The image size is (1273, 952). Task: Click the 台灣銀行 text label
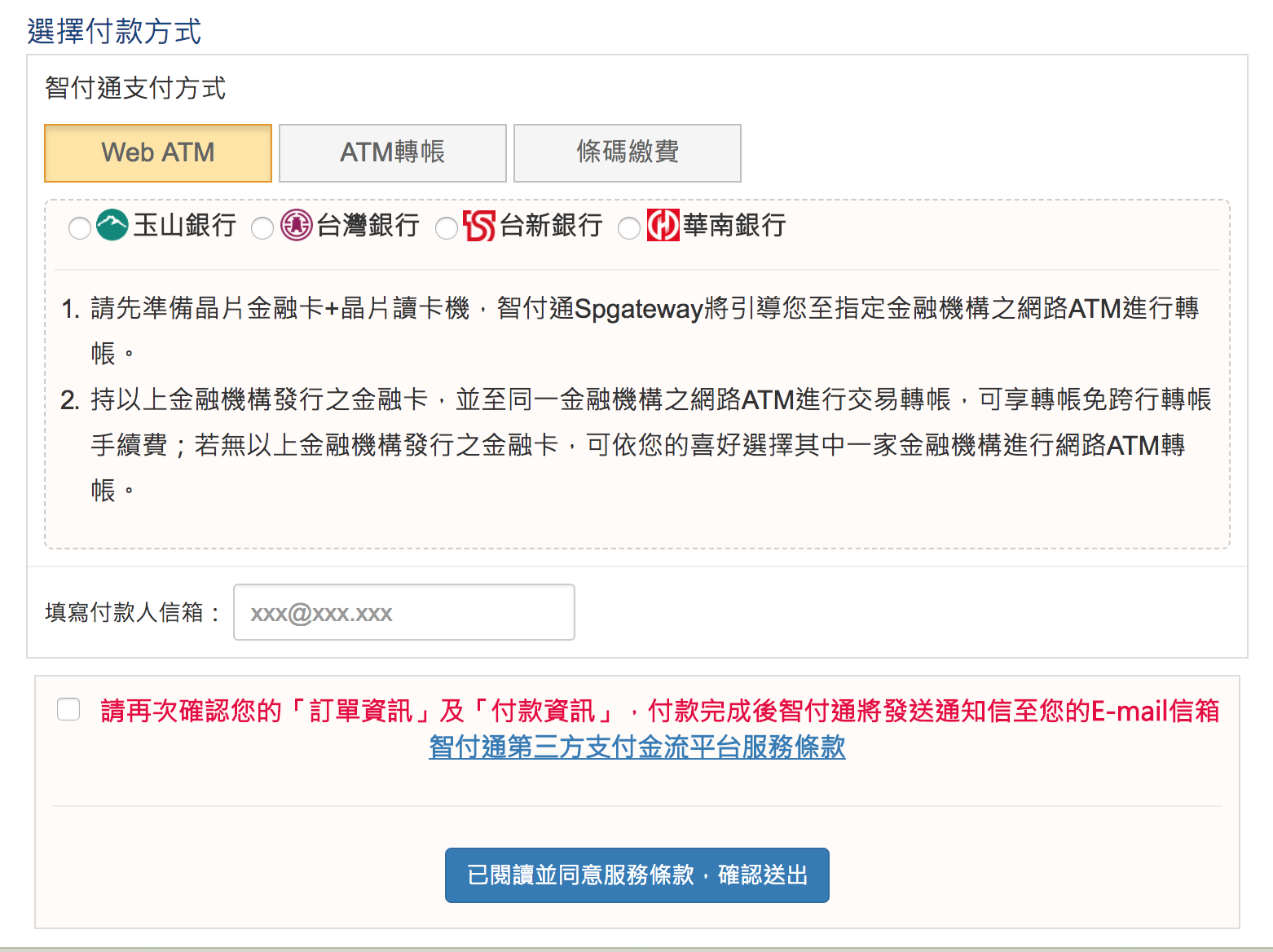coord(368,225)
